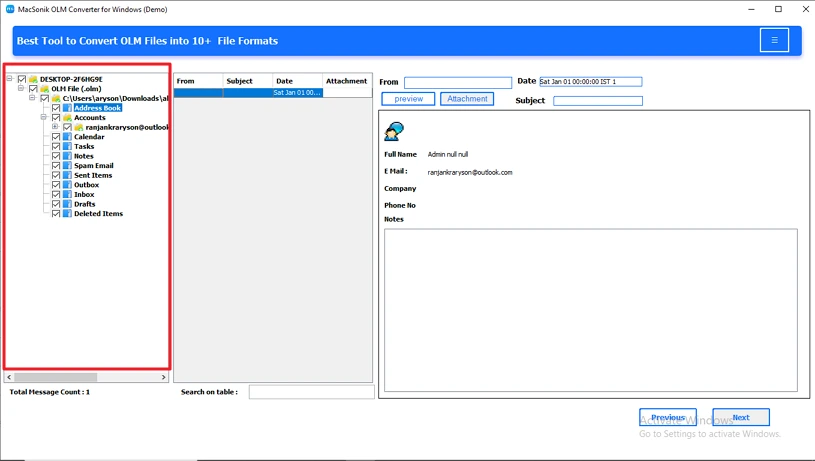Image resolution: width=815 pixels, height=461 pixels.
Task: Collapse the DESKTOP-2F6HG9E tree node
Action: [x=9, y=78]
